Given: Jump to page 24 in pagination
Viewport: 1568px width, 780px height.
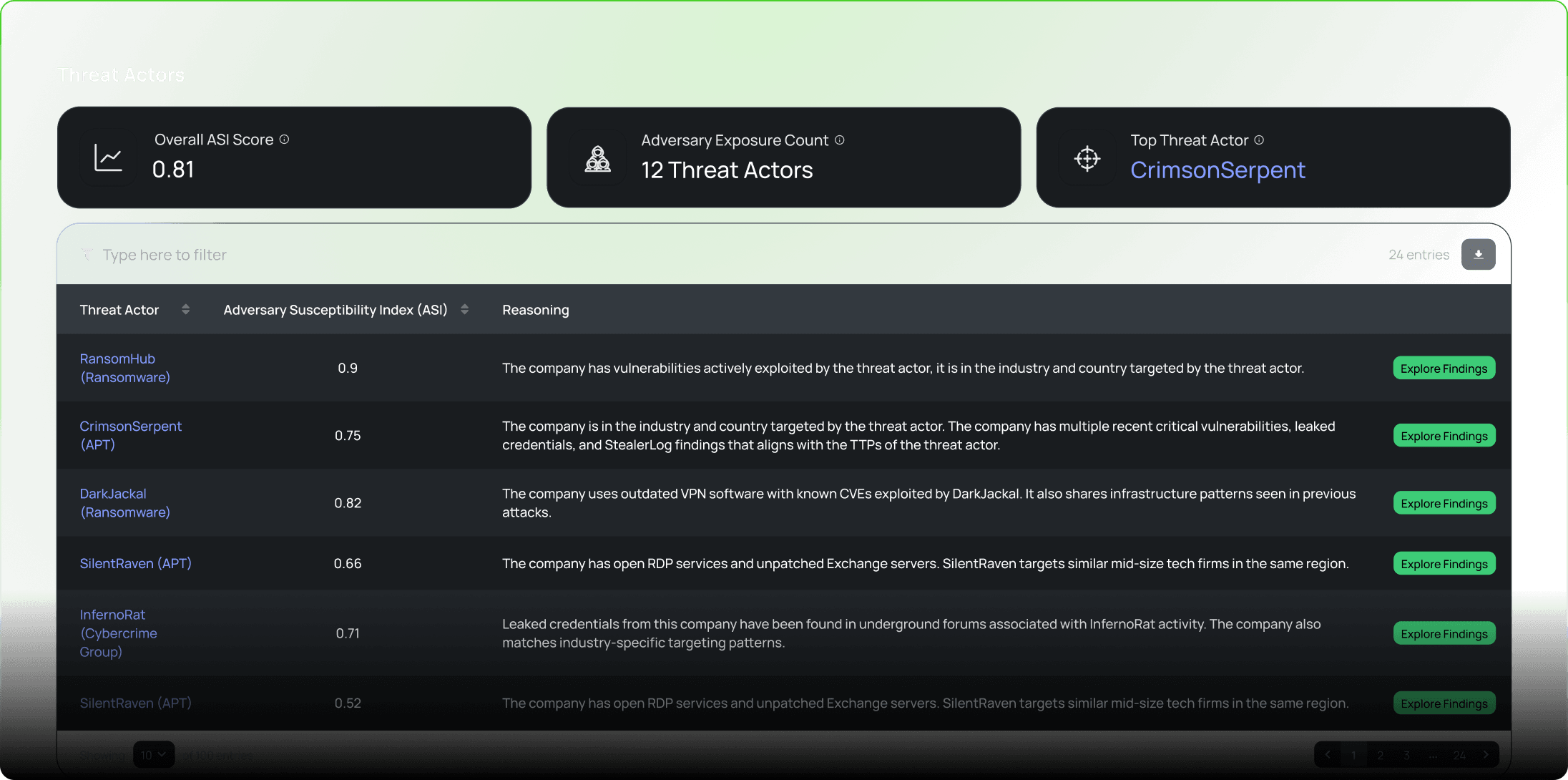Looking at the screenshot, I should point(1459,754).
